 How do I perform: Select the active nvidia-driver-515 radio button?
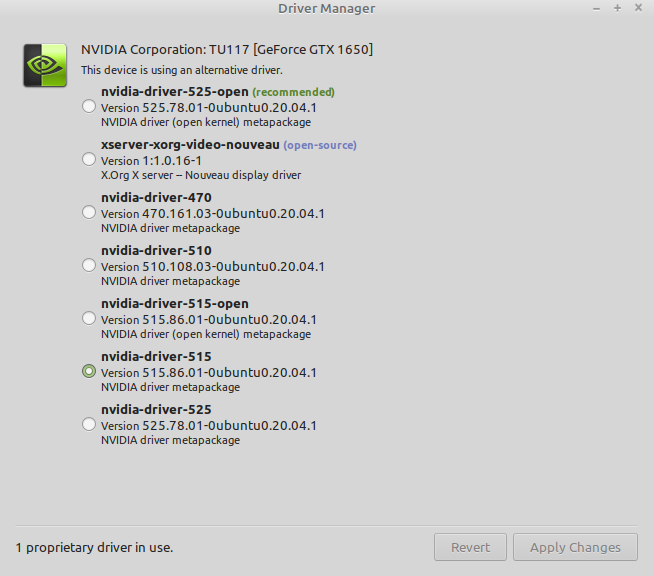click(x=89, y=371)
